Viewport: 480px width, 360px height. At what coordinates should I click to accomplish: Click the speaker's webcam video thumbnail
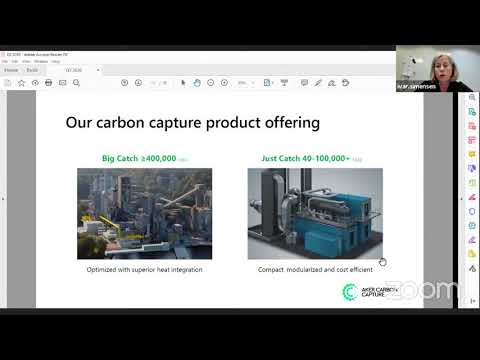438,69
